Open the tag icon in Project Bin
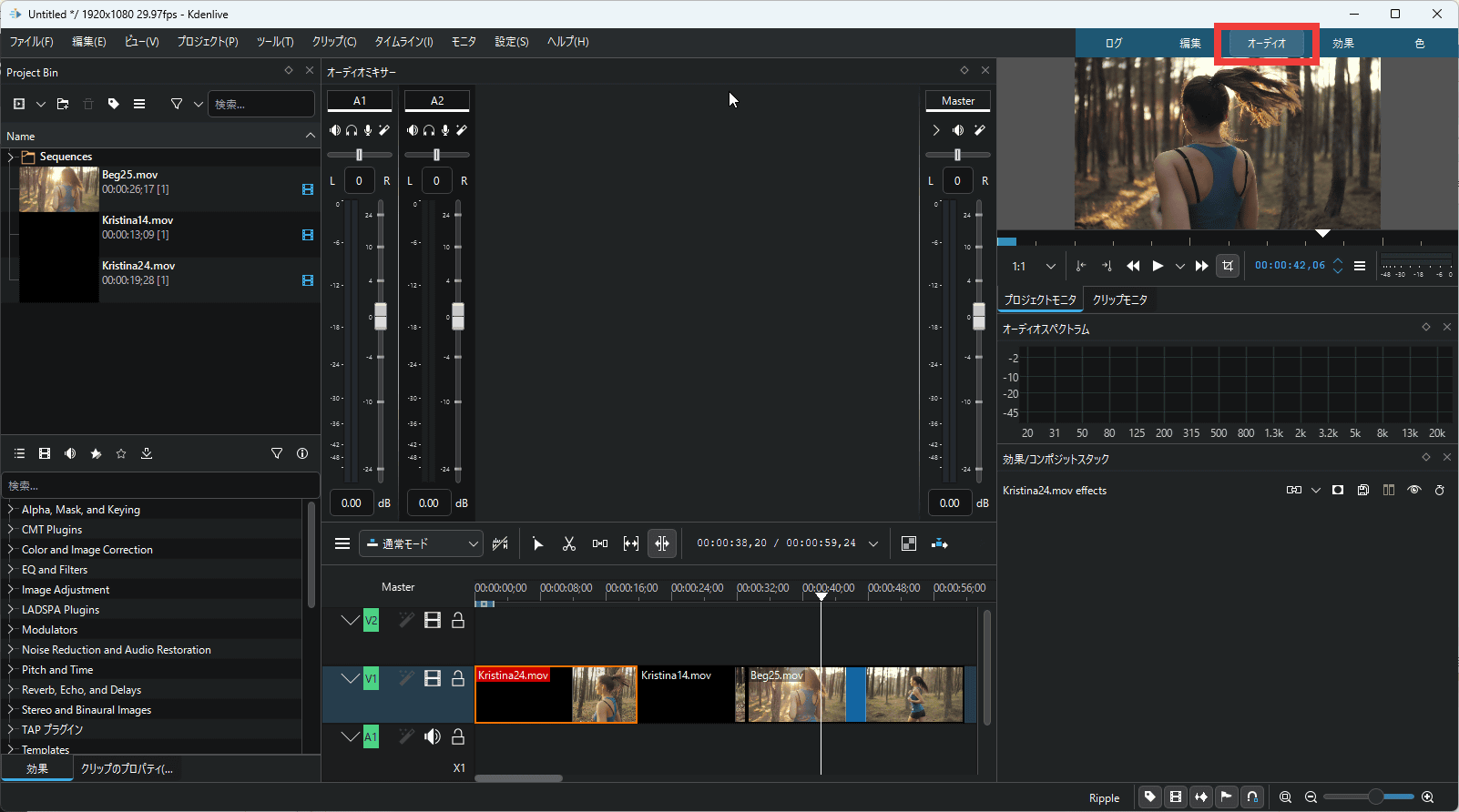This screenshot has width=1459, height=812. coord(114,104)
